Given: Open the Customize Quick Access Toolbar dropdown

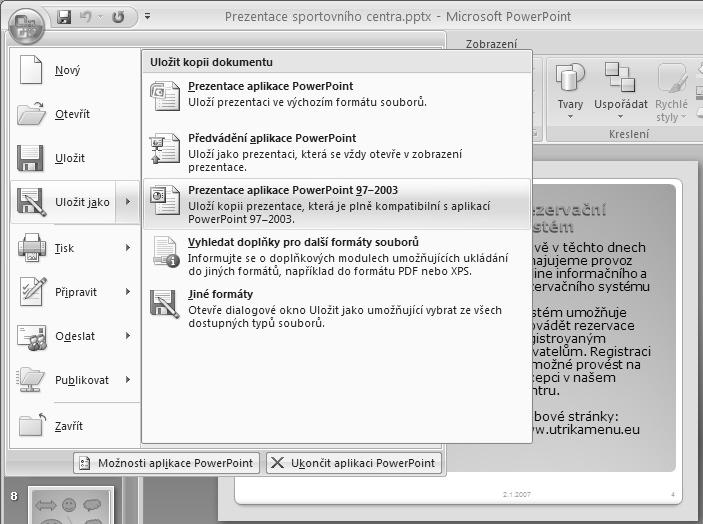Looking at the screenshot, I should pyautogui.click(x=148, y=17).
